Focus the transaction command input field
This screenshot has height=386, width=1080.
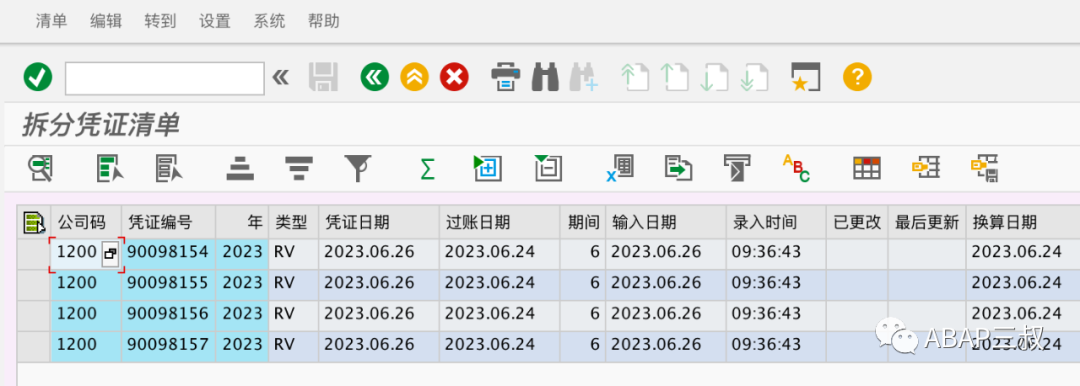click(165, 78)
